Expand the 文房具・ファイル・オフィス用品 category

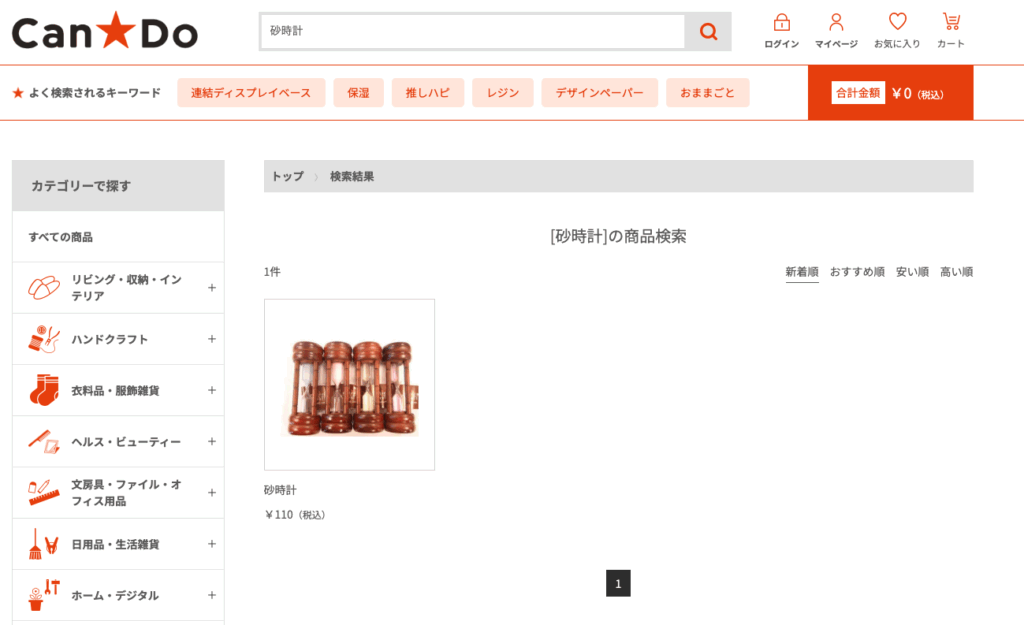coord(212,492)
